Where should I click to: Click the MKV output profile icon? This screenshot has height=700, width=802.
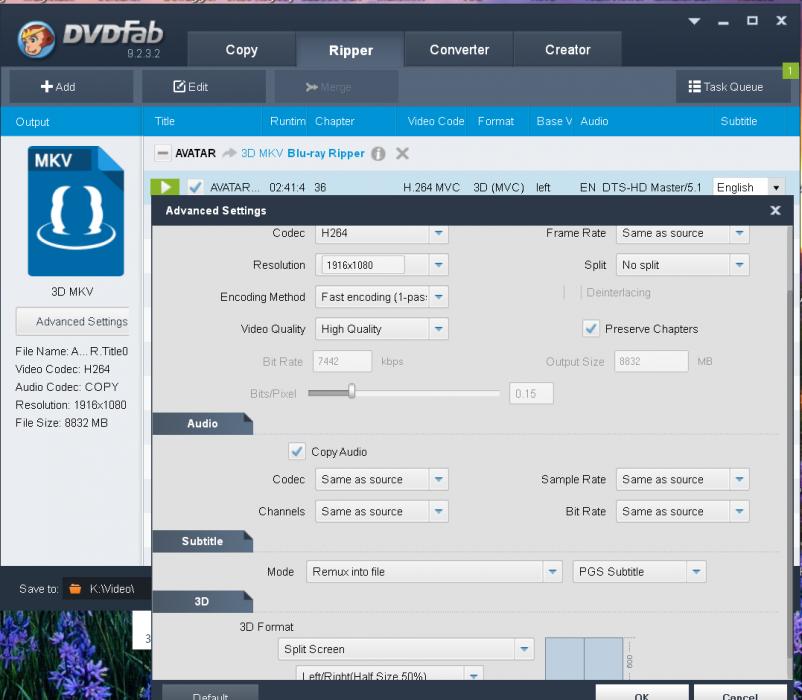pyautogui.click(x=76, y=211)
